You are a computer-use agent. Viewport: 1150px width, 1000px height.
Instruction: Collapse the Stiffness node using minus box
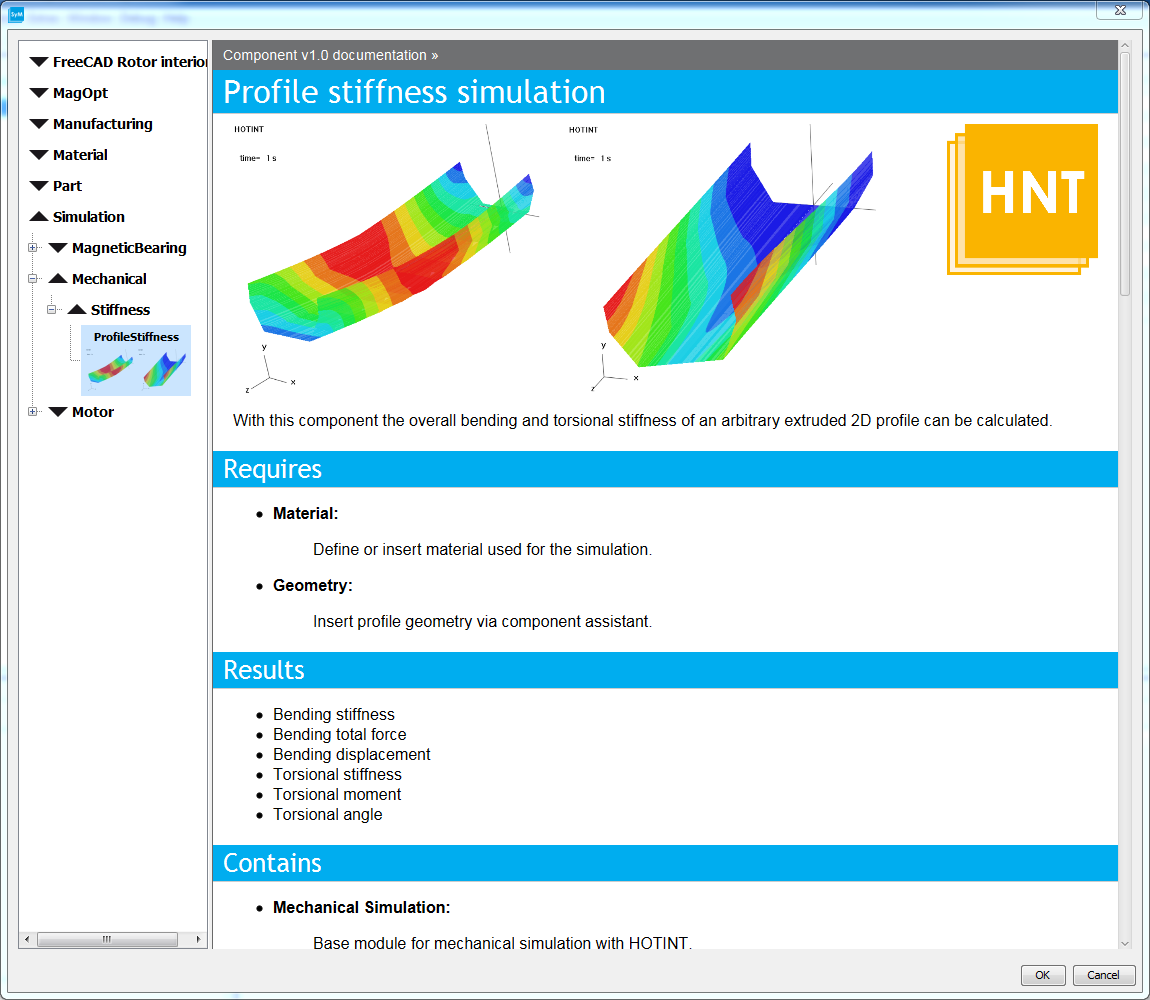[x=52, y=310]
